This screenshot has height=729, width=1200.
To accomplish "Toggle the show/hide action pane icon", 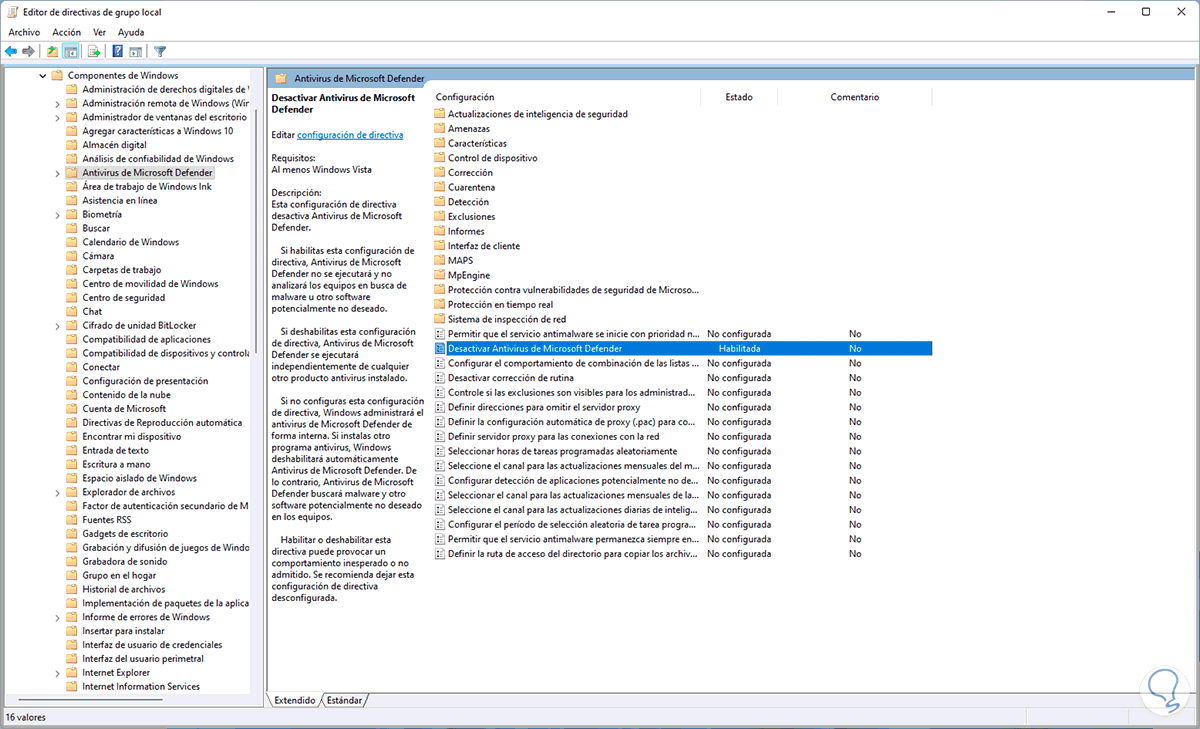I will [135, 51].
